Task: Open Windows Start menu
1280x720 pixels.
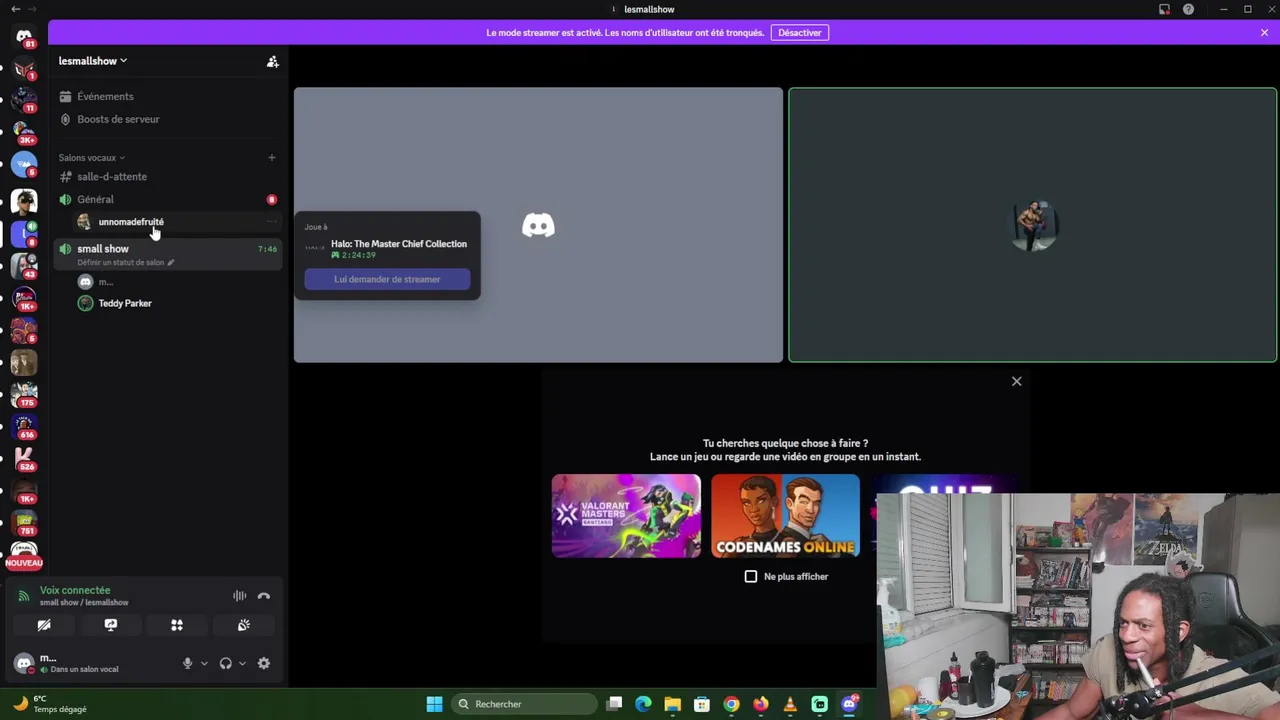Action: pos(434,704)
